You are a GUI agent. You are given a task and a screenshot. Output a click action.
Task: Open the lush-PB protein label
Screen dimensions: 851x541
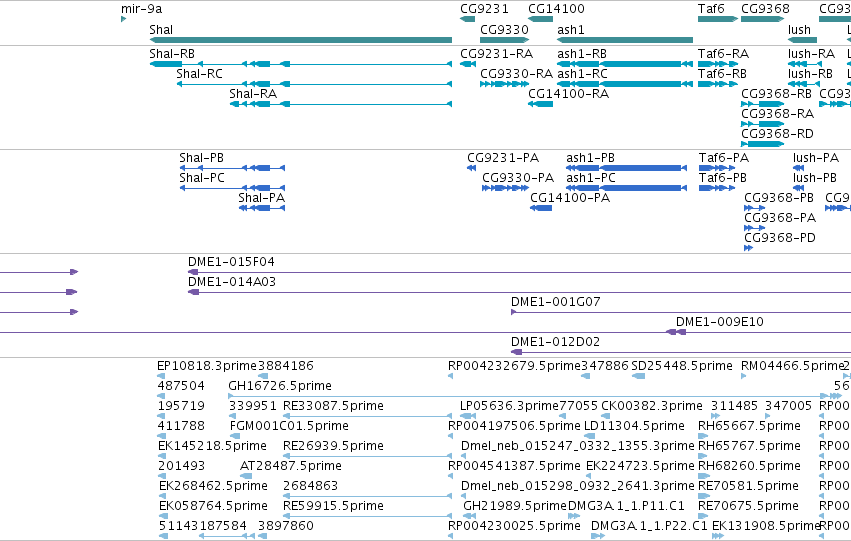pos(815,178)
